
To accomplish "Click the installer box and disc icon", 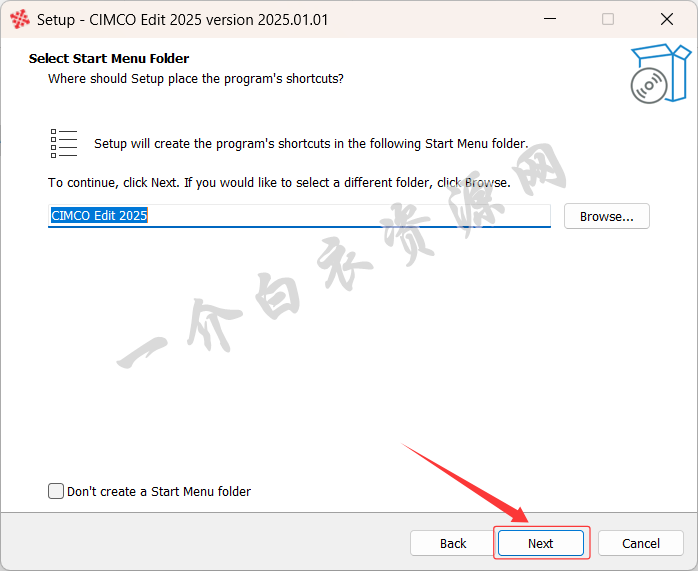I will [x=661, y=73].
